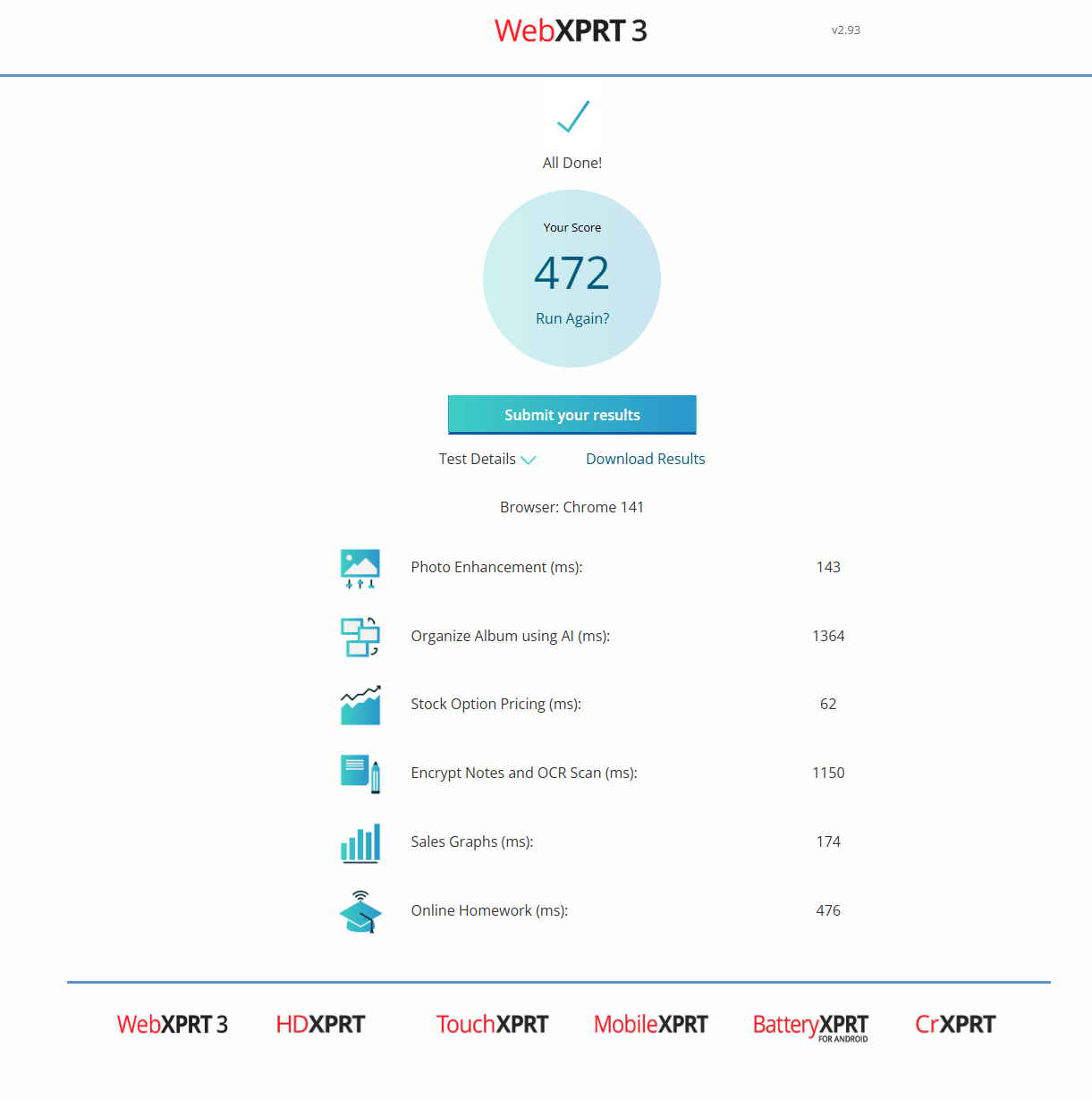
Task: Click the Organize Album using AI (ms) label
Action: pyautogui.click(x=511, y=636)
